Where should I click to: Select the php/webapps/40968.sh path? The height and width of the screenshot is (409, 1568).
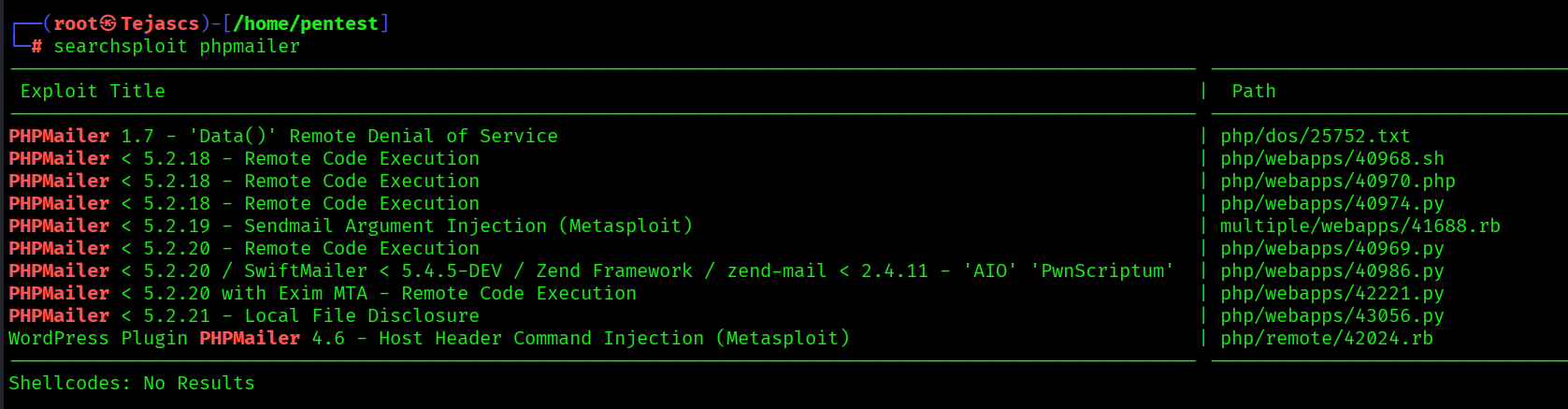1331,158
